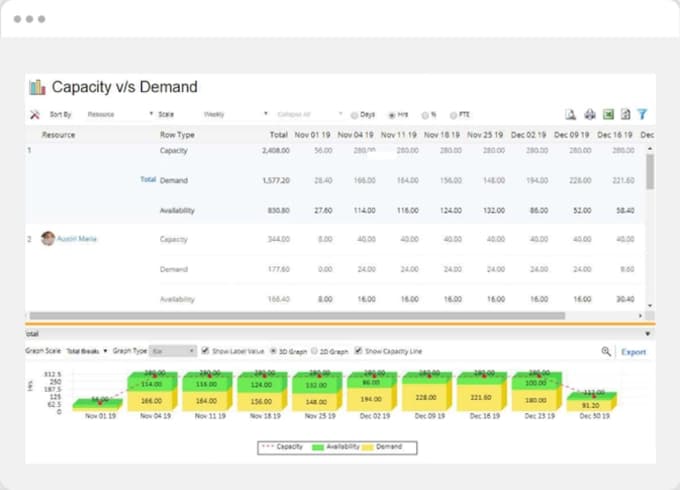Select the 3D Graph radio button
This screenshot has width=680, height=490.
273,351
